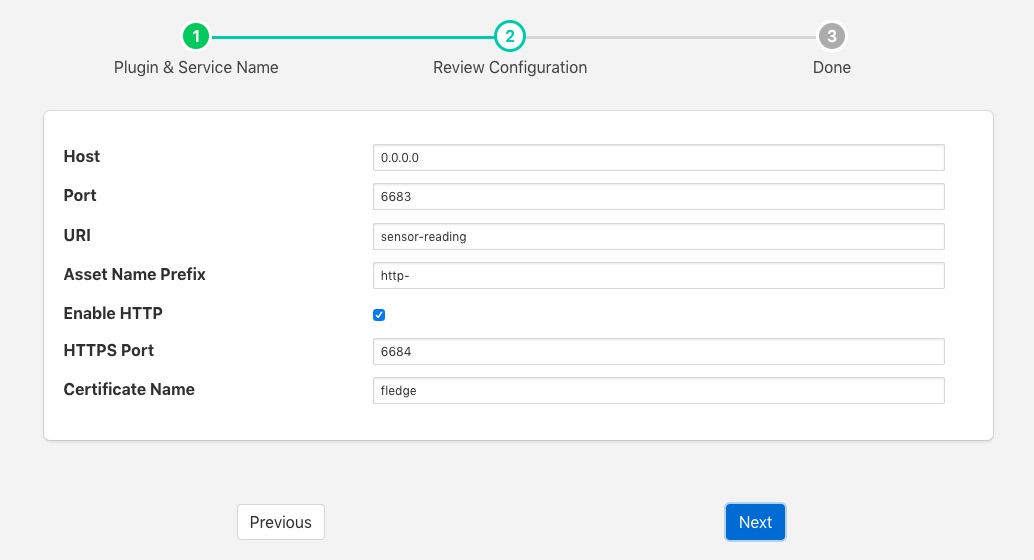The height and width of the screenshot is (560, 1034).
Task: Click the HTTPS Port label
Action: click(x=109, y=350)
